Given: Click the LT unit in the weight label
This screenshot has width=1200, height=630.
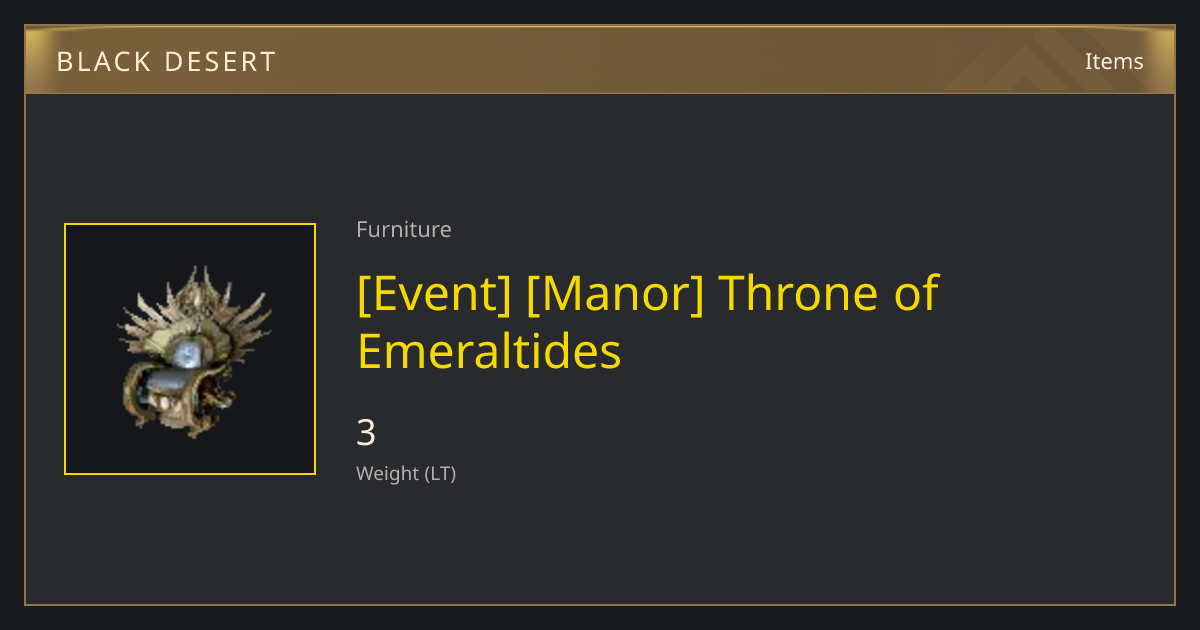Looking at the screenshot, I should (x=439, y=474).
